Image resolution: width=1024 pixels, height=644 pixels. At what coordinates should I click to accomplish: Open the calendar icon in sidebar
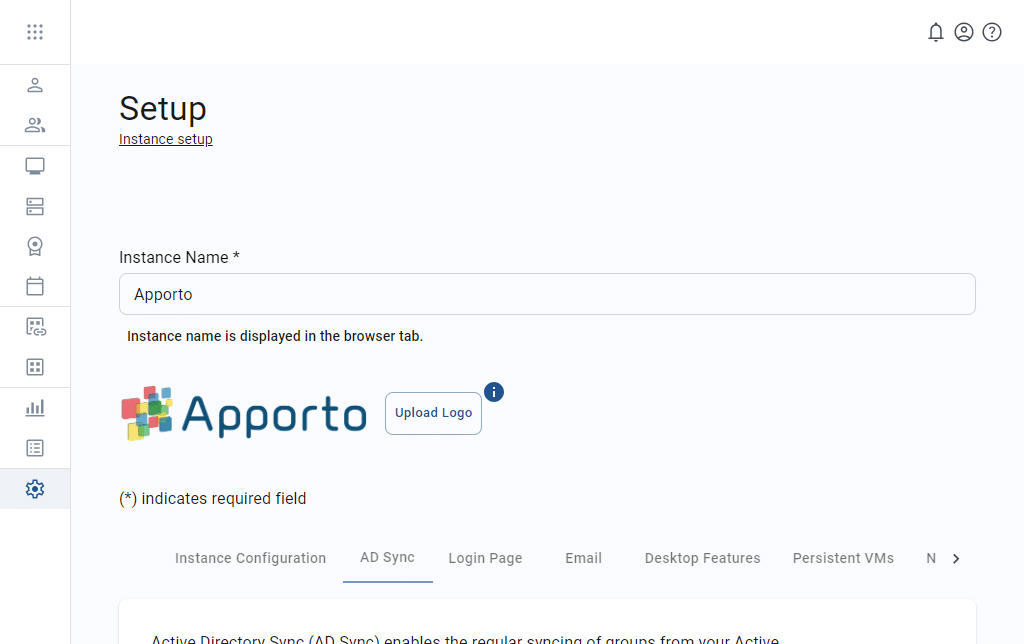pos(35,286)
